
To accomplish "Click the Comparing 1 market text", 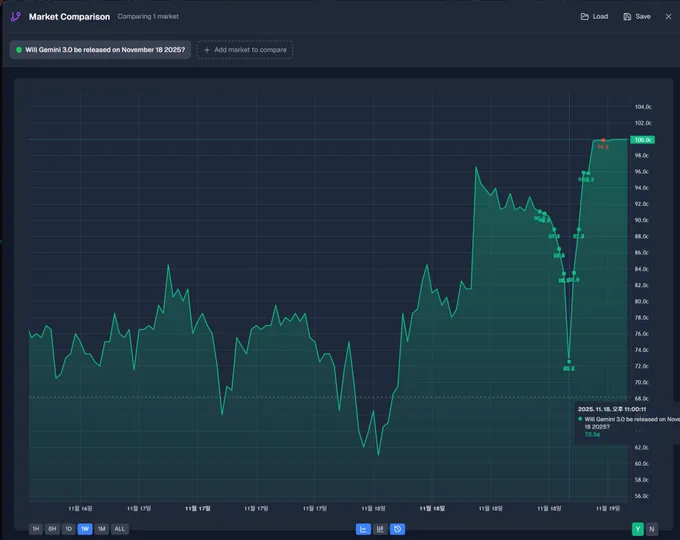I will (x=148, y=16).
